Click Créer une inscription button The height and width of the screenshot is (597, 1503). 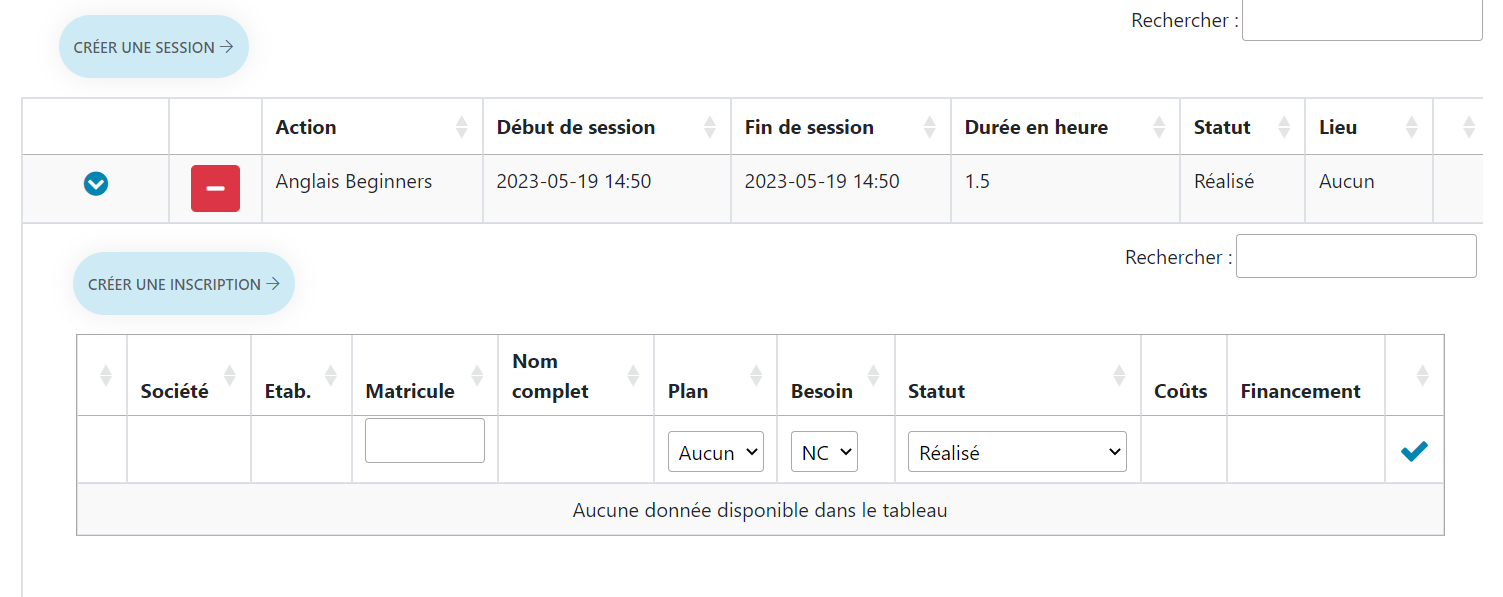tap(184, 284)
